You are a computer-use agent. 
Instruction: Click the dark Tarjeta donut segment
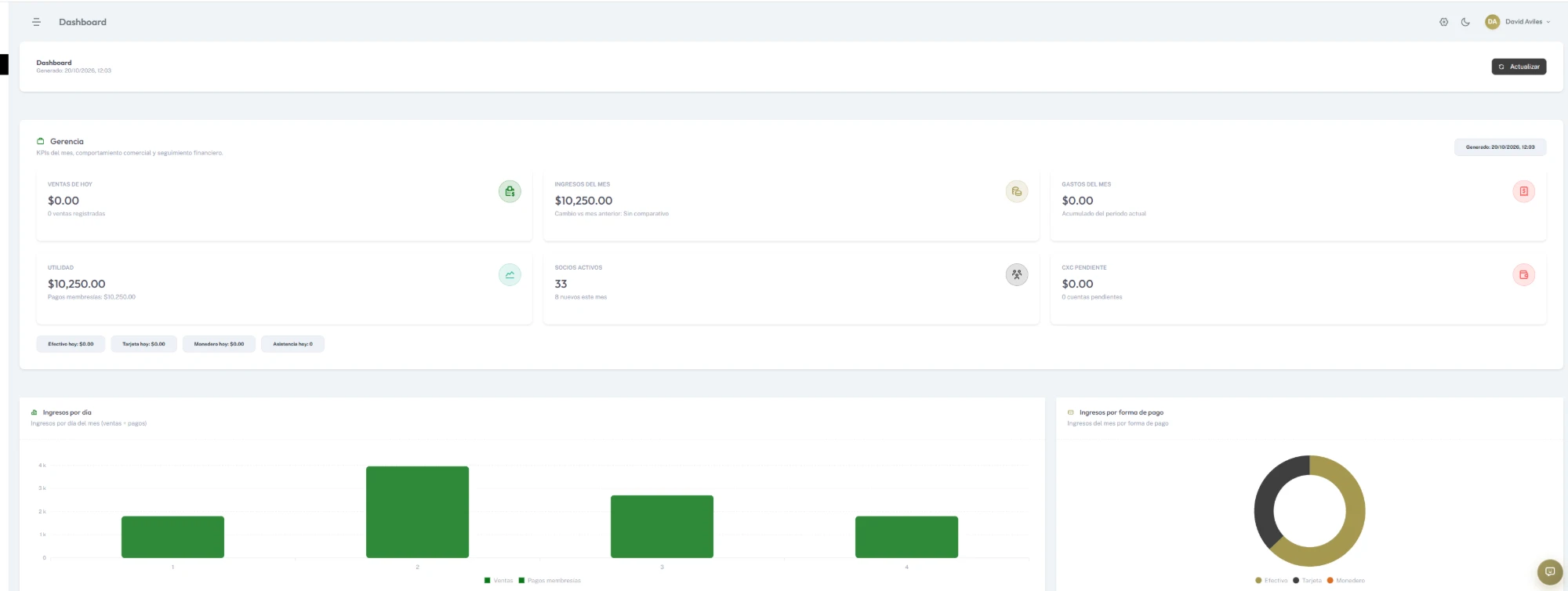(x=1266, y=502)
